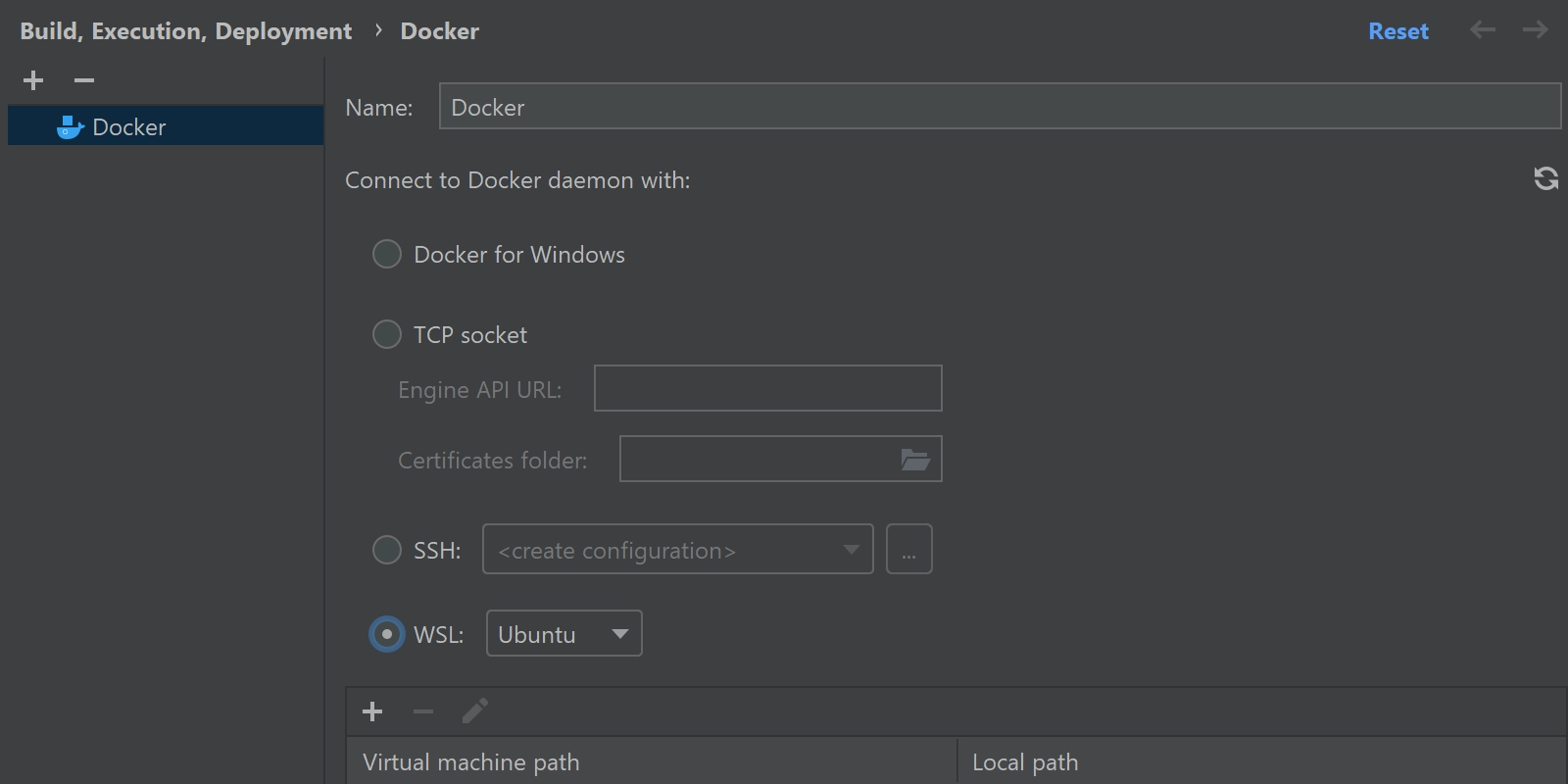Open the WSL distribution dropdown
Screen dimensions: 1568x784
pos(564,634)
